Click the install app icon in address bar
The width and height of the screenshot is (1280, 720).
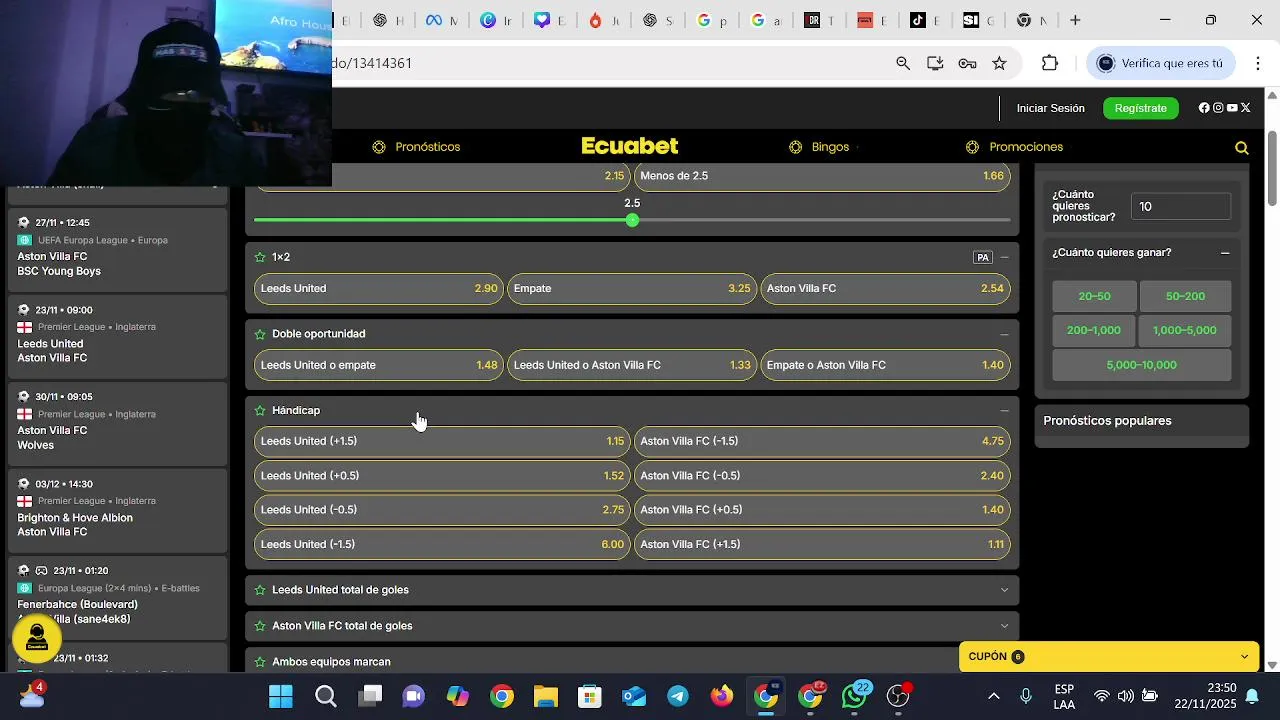pyautogui.click(x=935, y=63)
